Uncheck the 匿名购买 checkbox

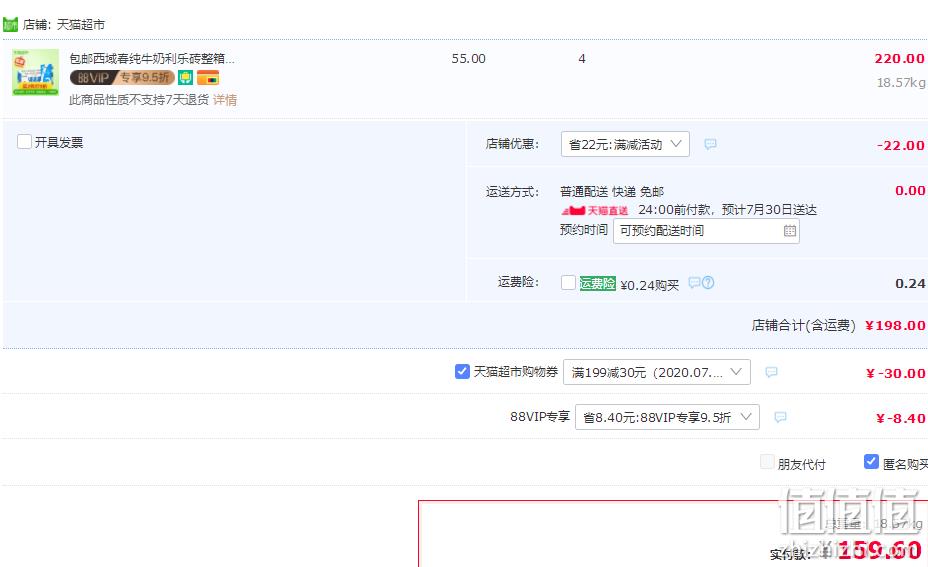[871, 462]
